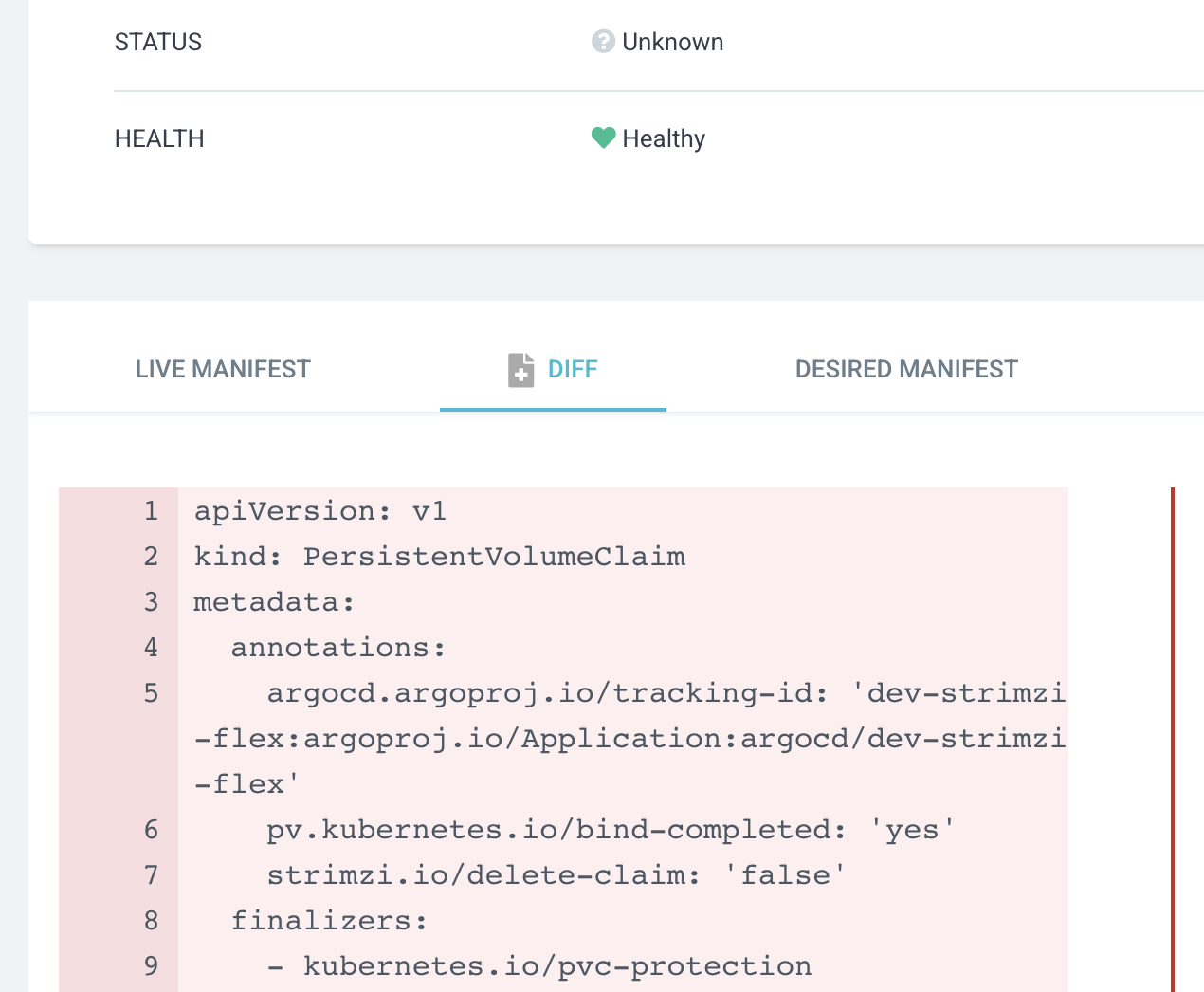Click the 'Unknown' status value
The height and width of the screenshot is (992, 1204).
pos(673,42)
